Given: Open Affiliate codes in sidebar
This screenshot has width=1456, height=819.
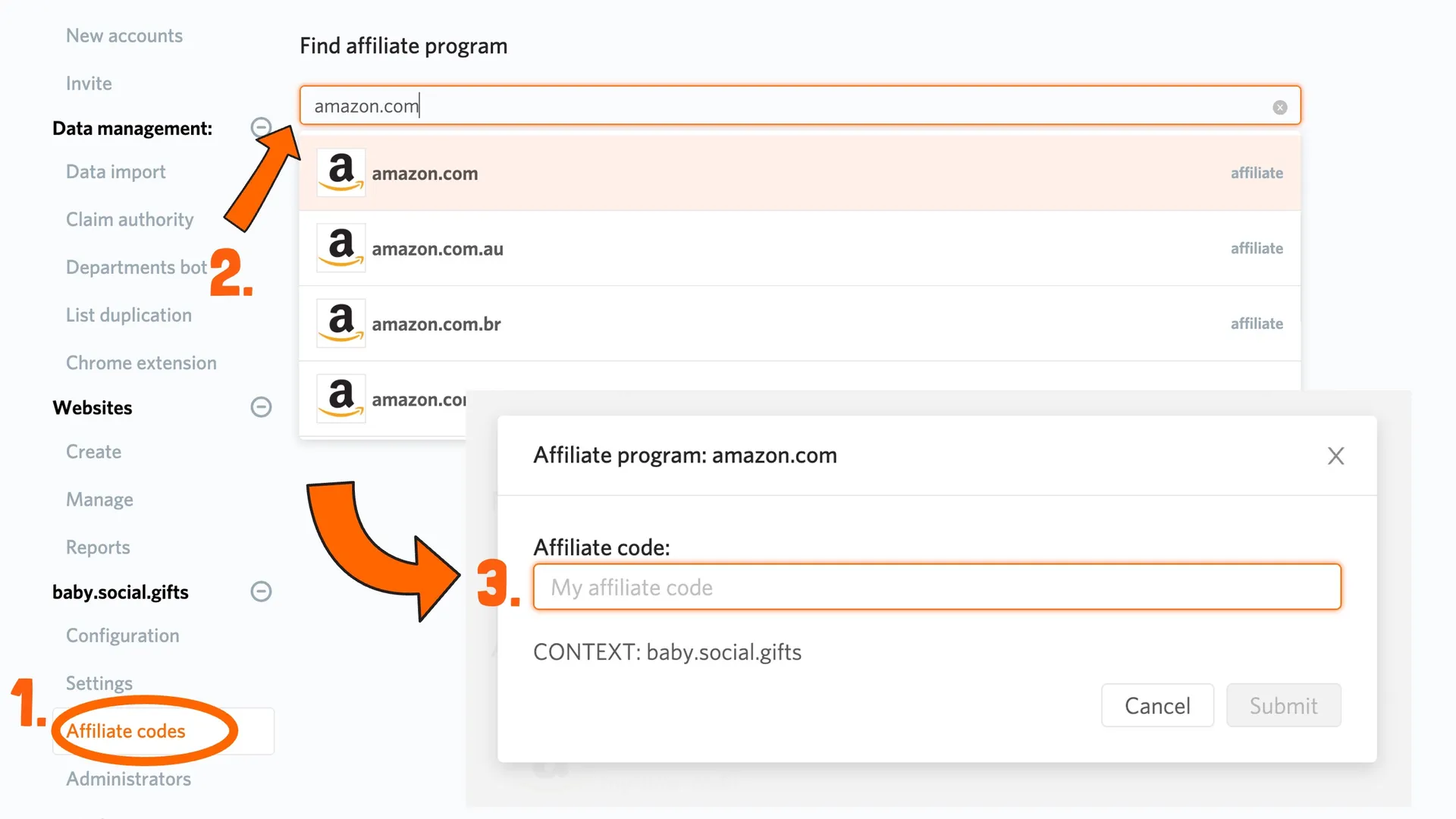Looking at the screenshot, I should (126, 731).
